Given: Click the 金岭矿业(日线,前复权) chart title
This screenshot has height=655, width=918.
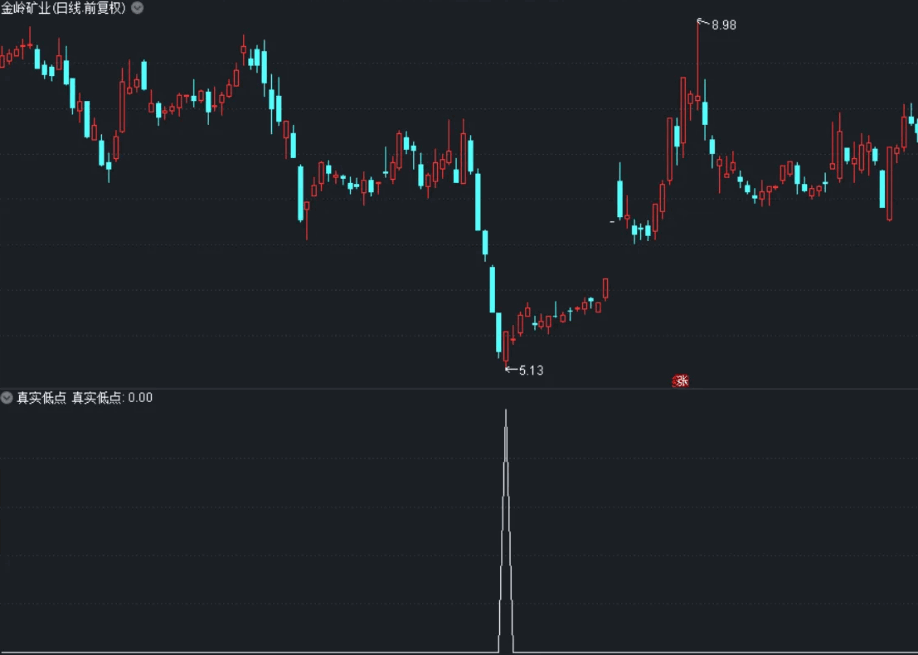Looking at the screenshot, I should click(x=64, y=8).
